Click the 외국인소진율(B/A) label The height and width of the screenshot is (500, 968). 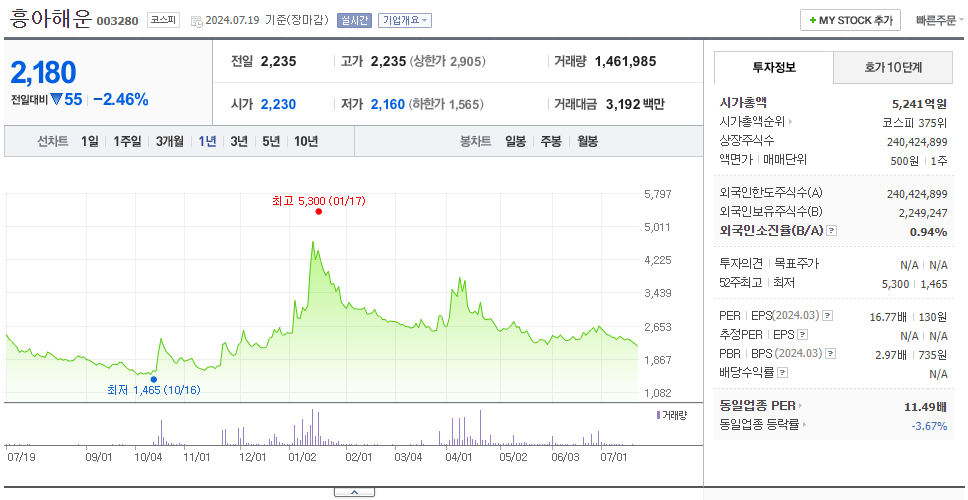pyautogui.click(x=772, y=231)
